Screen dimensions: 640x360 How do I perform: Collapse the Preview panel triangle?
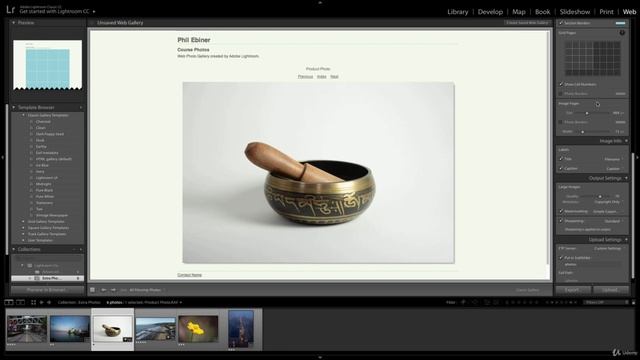14,22
